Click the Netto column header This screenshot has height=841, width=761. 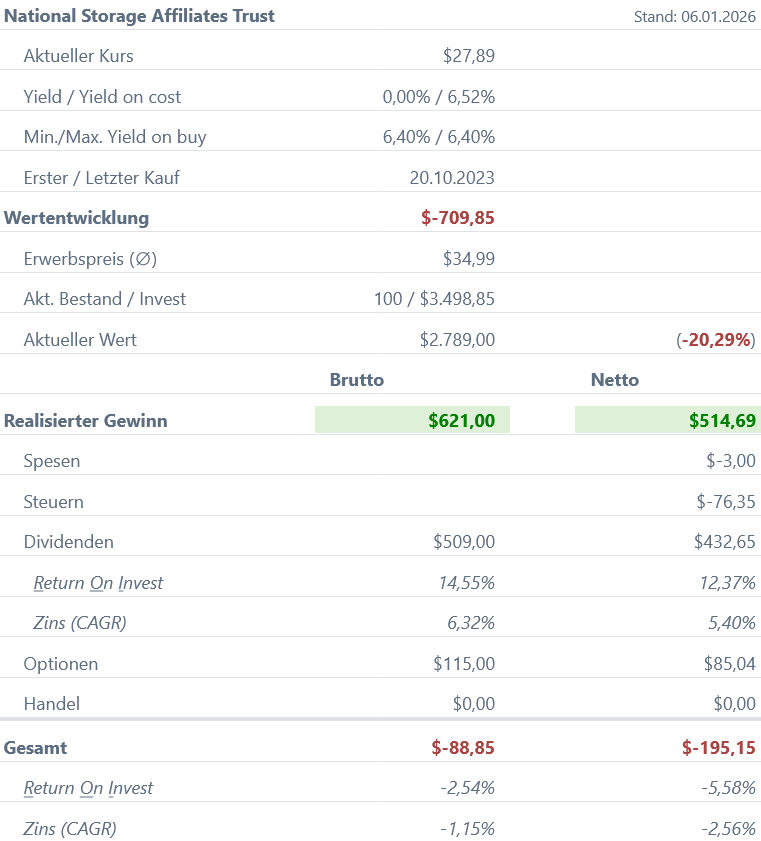(615, 380)
